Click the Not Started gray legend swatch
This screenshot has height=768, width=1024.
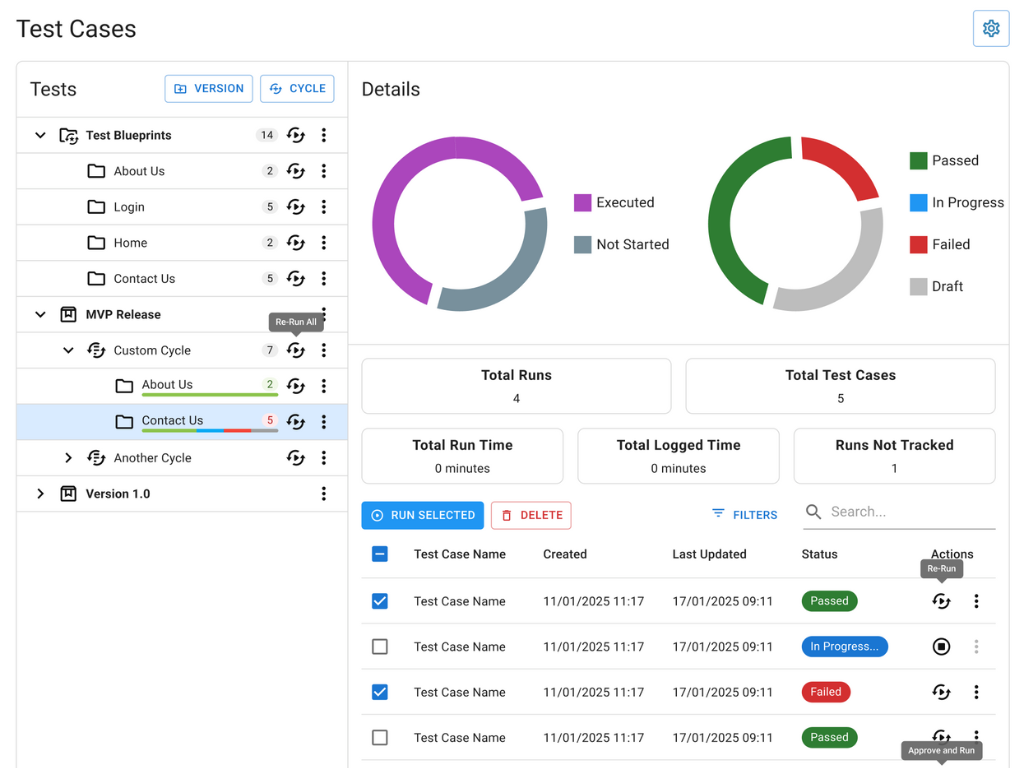coord(583,245)
